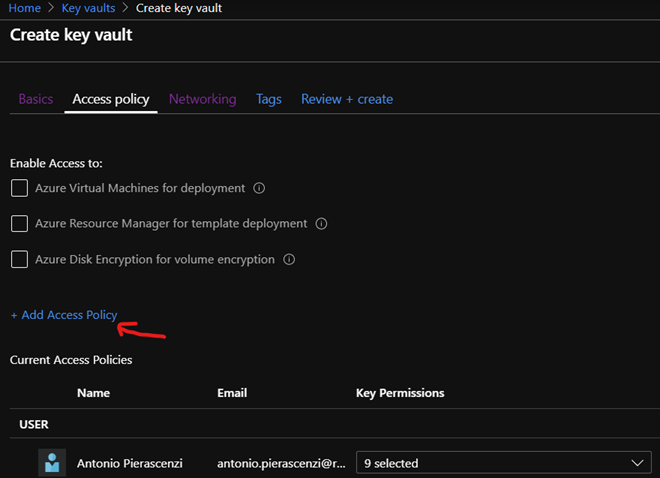Open info icon for Azure Resource Manager option
Viewport: 660px width, 478px height.
click(x=321, y=223)
